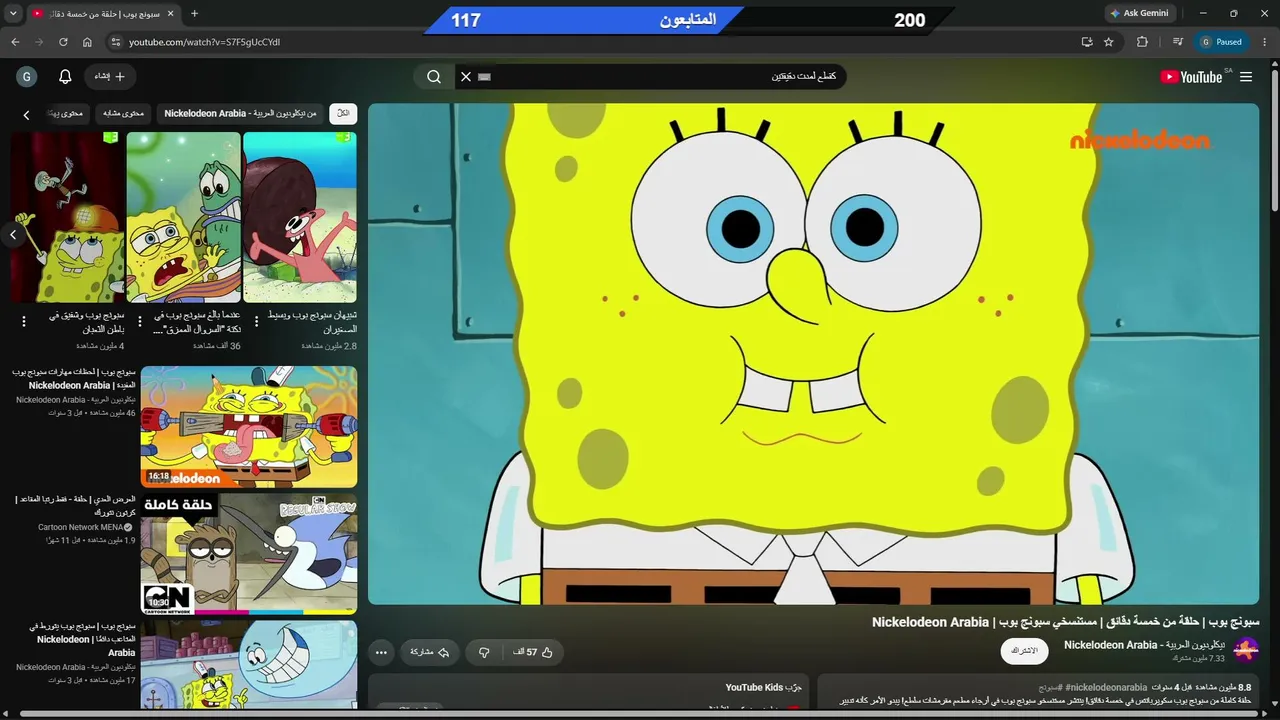Open the 17 million views SpongeBob thumbnail
Image resolution: width=1280 pixels, height=720 pixels.
click(x=249, y=665)
